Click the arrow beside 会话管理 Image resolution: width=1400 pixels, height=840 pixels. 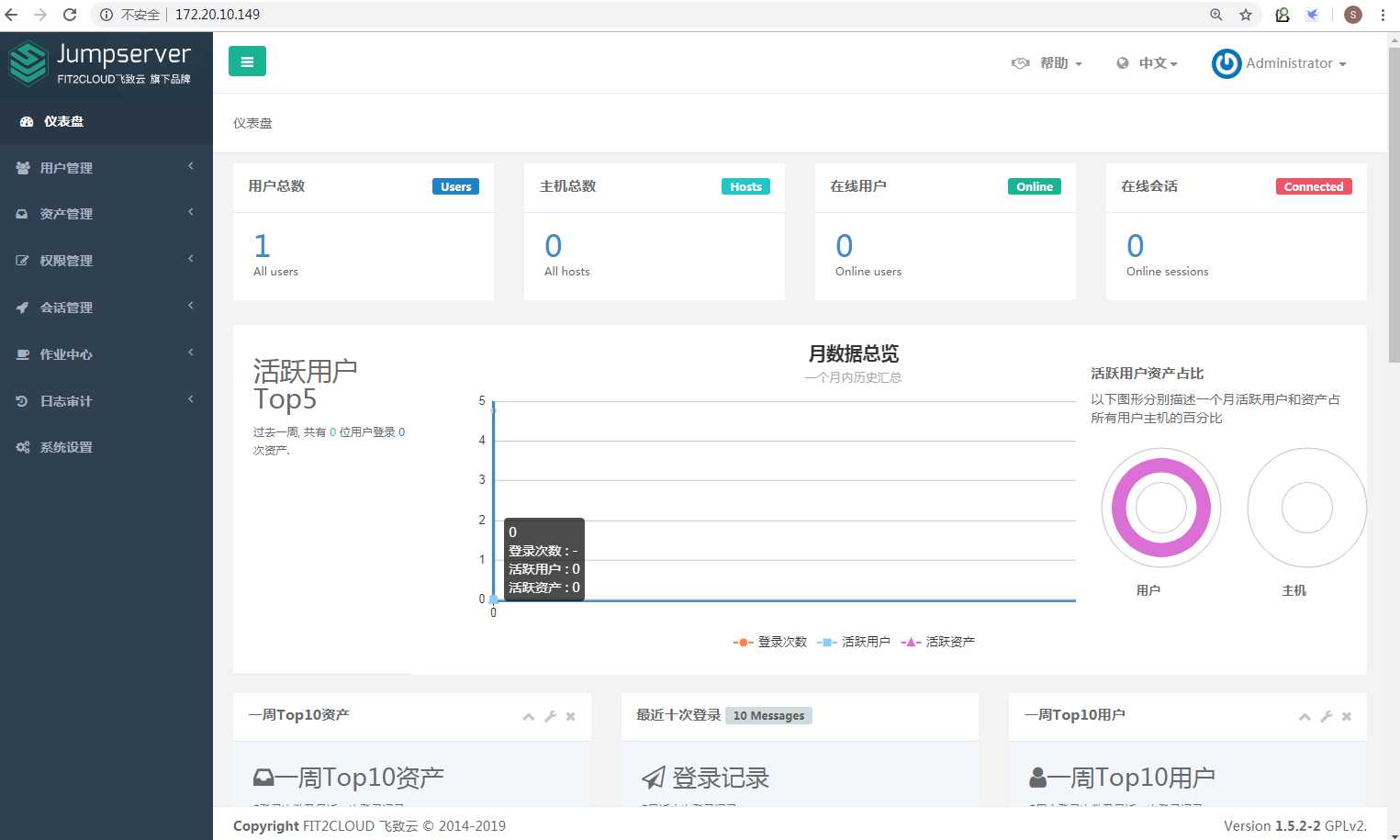191,306
